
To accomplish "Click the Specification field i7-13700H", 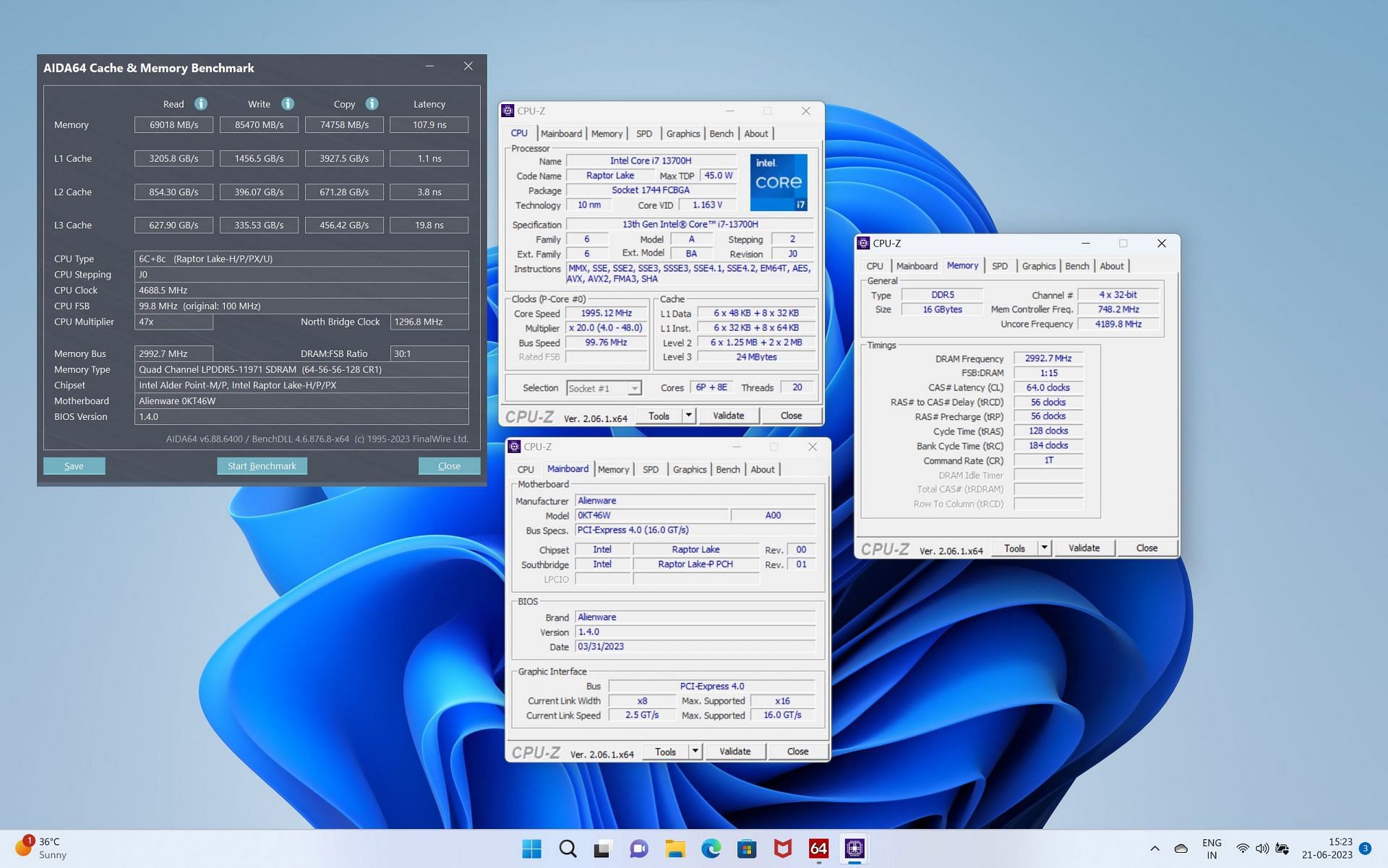I will tap(690, 224).
